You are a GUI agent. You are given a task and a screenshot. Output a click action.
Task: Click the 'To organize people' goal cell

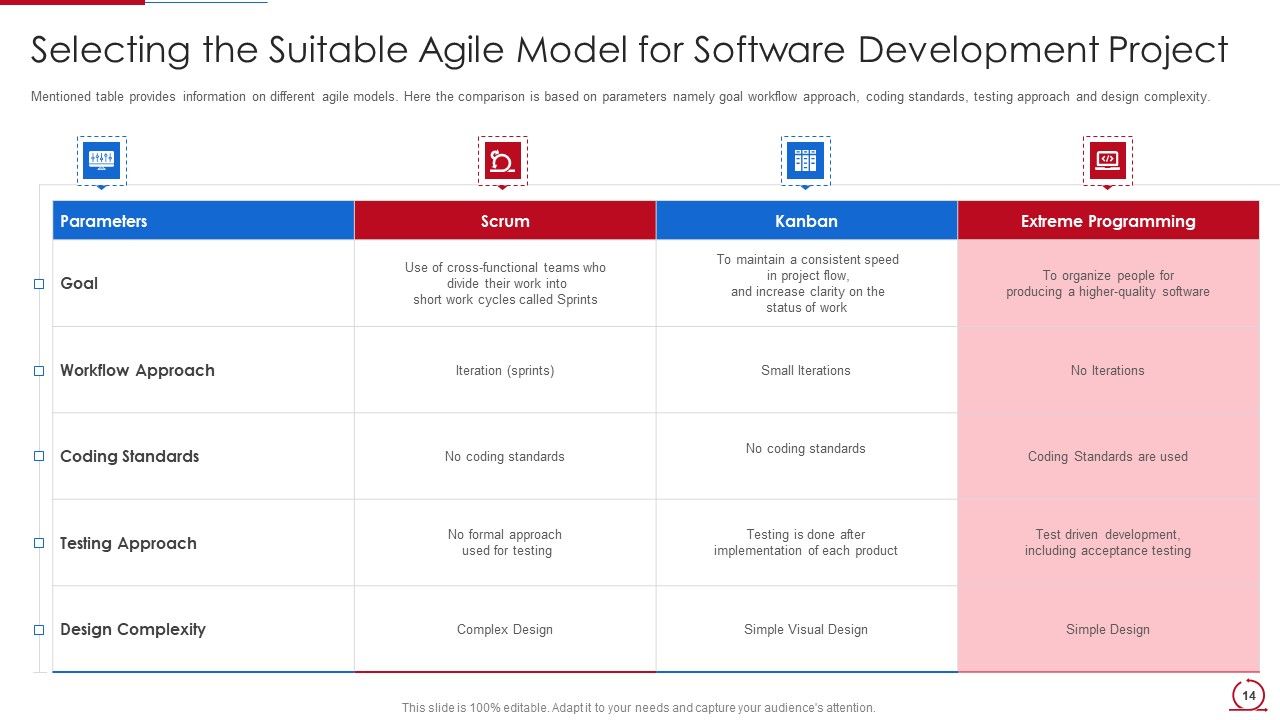pyautogui.click(x=1108, y=284)
